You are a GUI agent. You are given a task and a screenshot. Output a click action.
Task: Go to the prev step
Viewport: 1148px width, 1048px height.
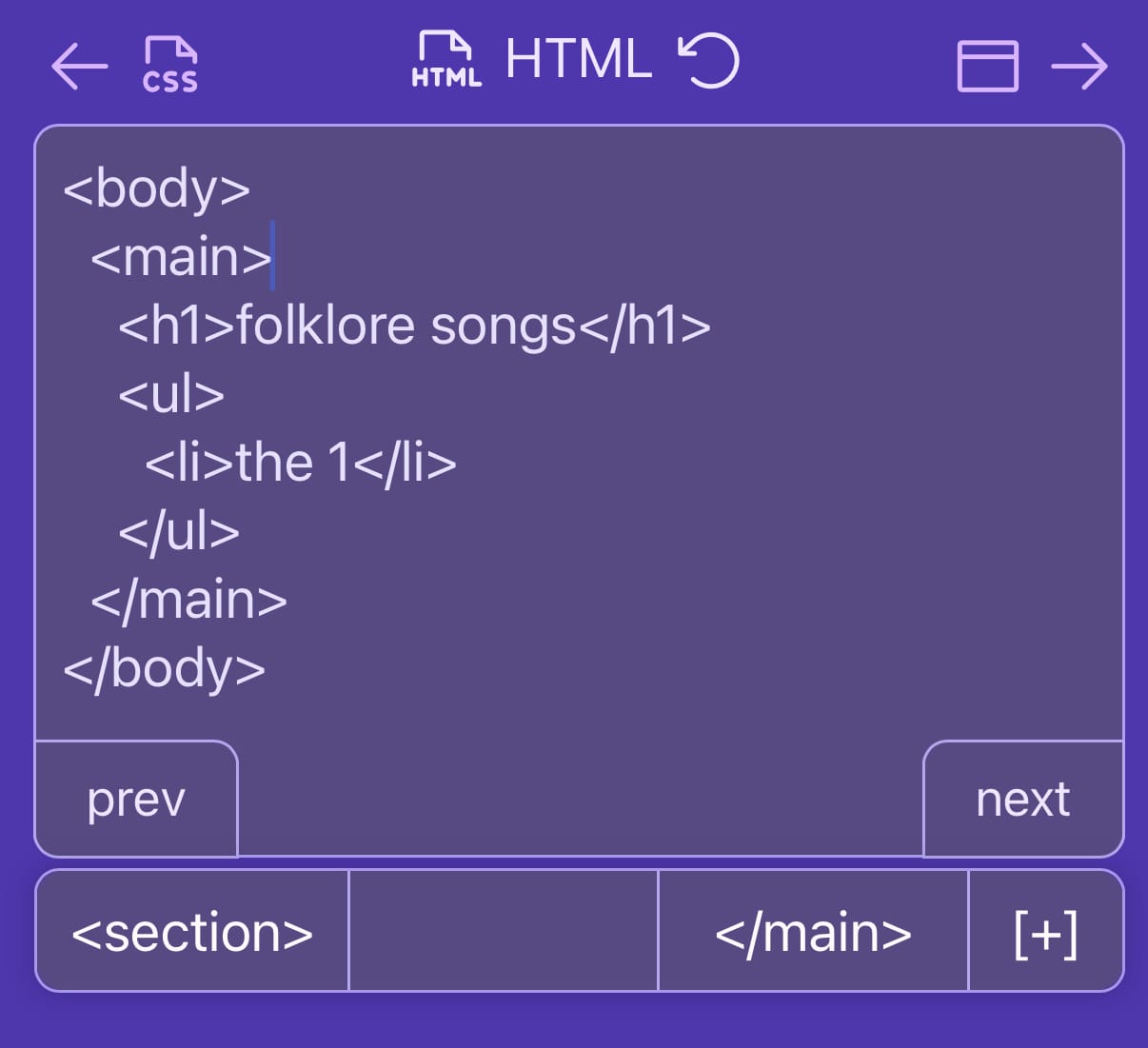tap(136, 799)
